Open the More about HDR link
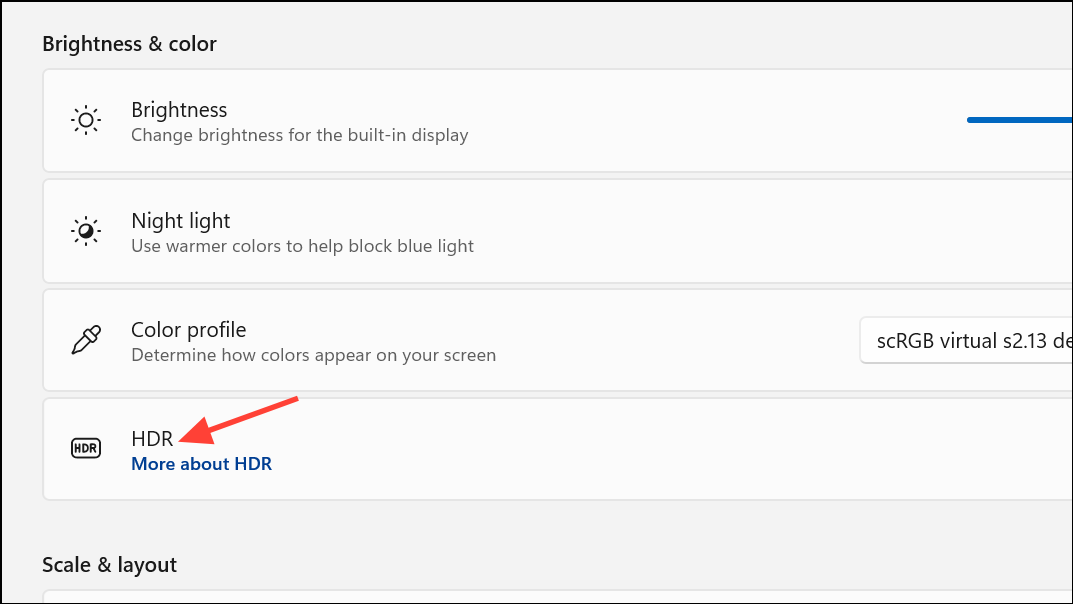The image size is (1073, 604). pyautogui.click(x=201, y=464)
